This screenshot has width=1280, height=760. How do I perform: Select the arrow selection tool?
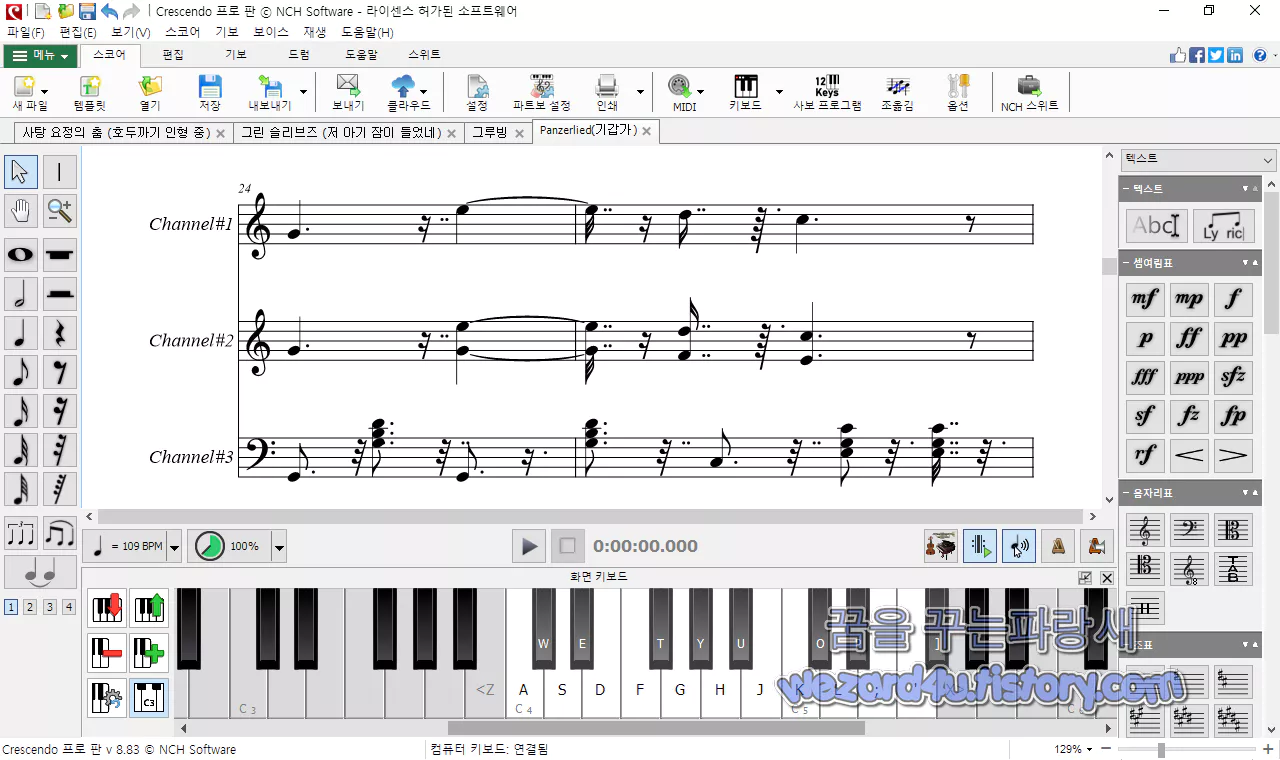pyautogui.click(x=21, y=172)
